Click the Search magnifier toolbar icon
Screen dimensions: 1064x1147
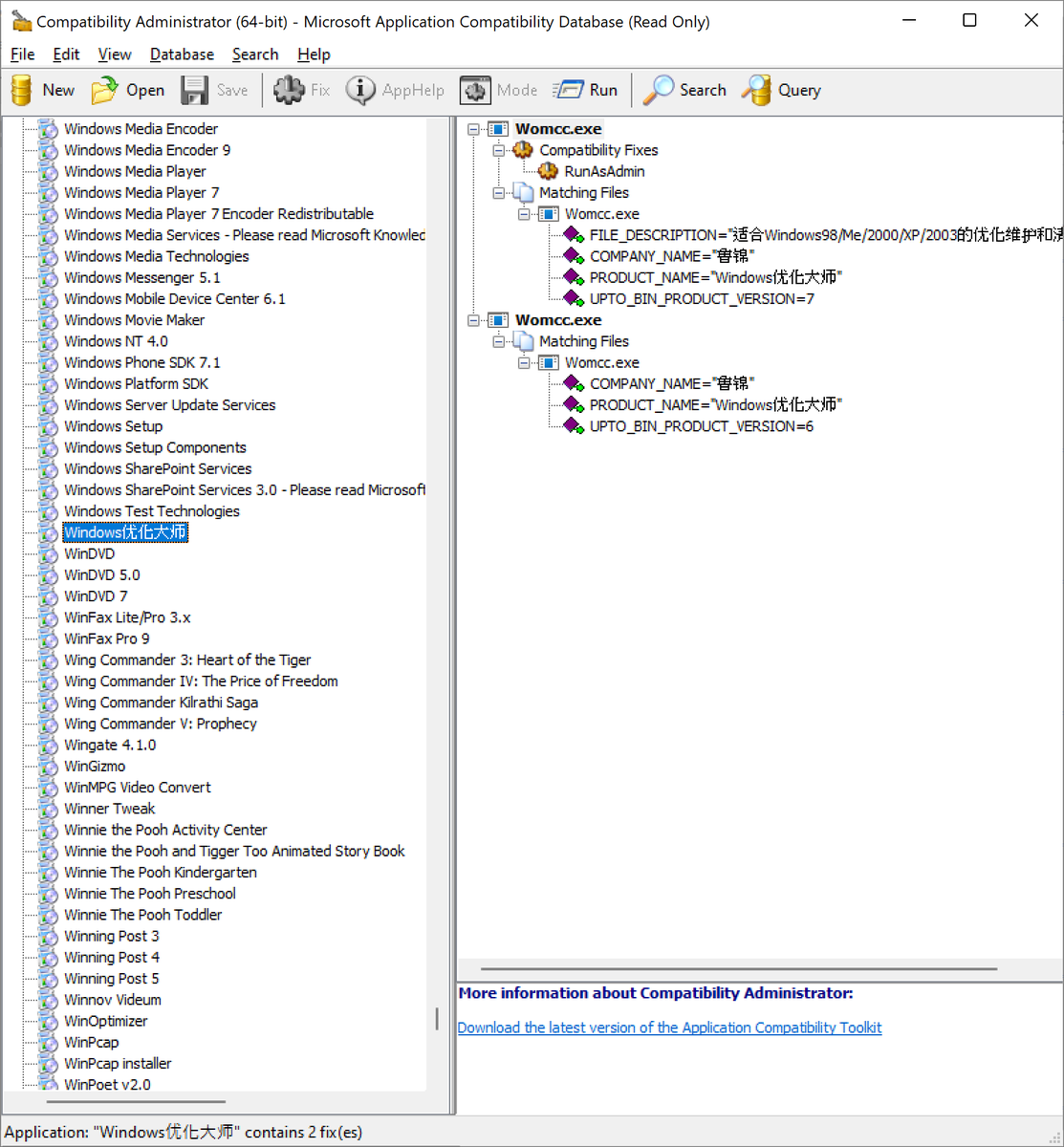658,90
